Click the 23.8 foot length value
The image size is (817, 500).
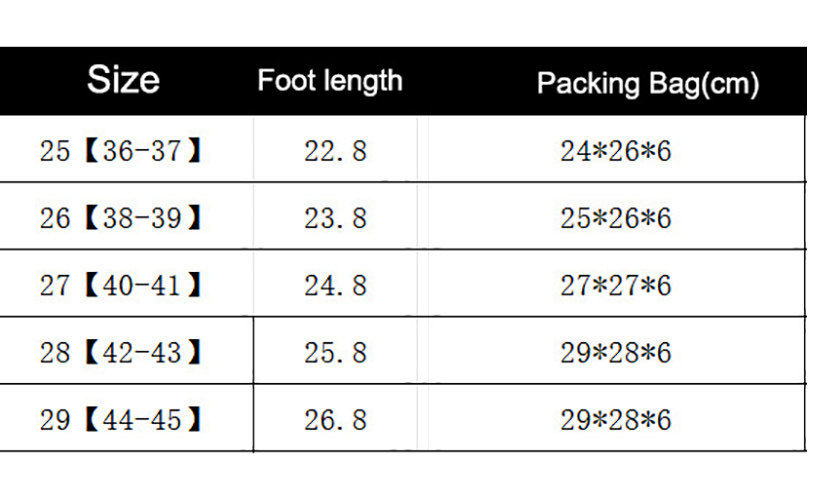(x=335, y=218)
